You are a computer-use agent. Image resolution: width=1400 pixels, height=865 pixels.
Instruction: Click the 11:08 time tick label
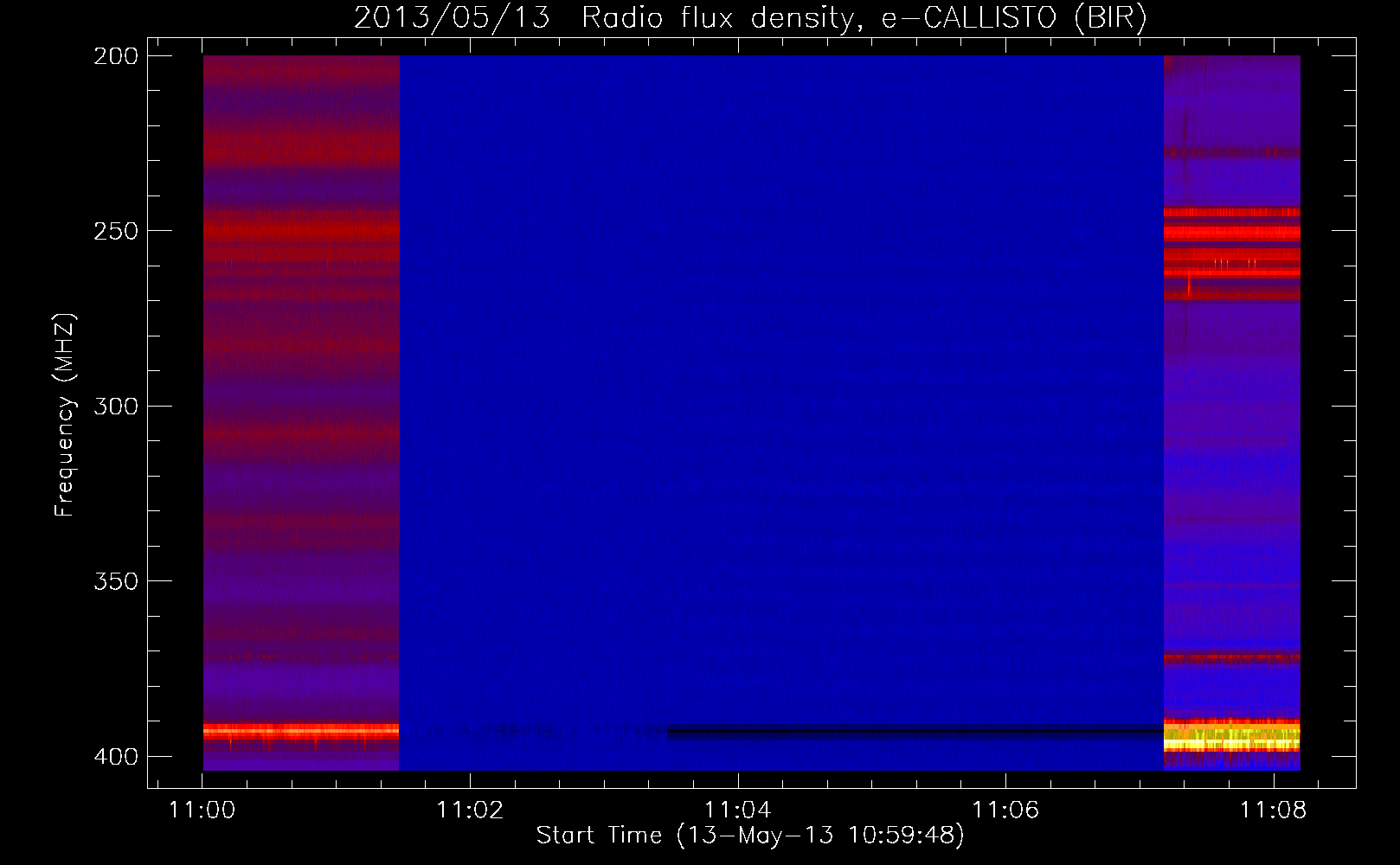[x=1274, y=810]
